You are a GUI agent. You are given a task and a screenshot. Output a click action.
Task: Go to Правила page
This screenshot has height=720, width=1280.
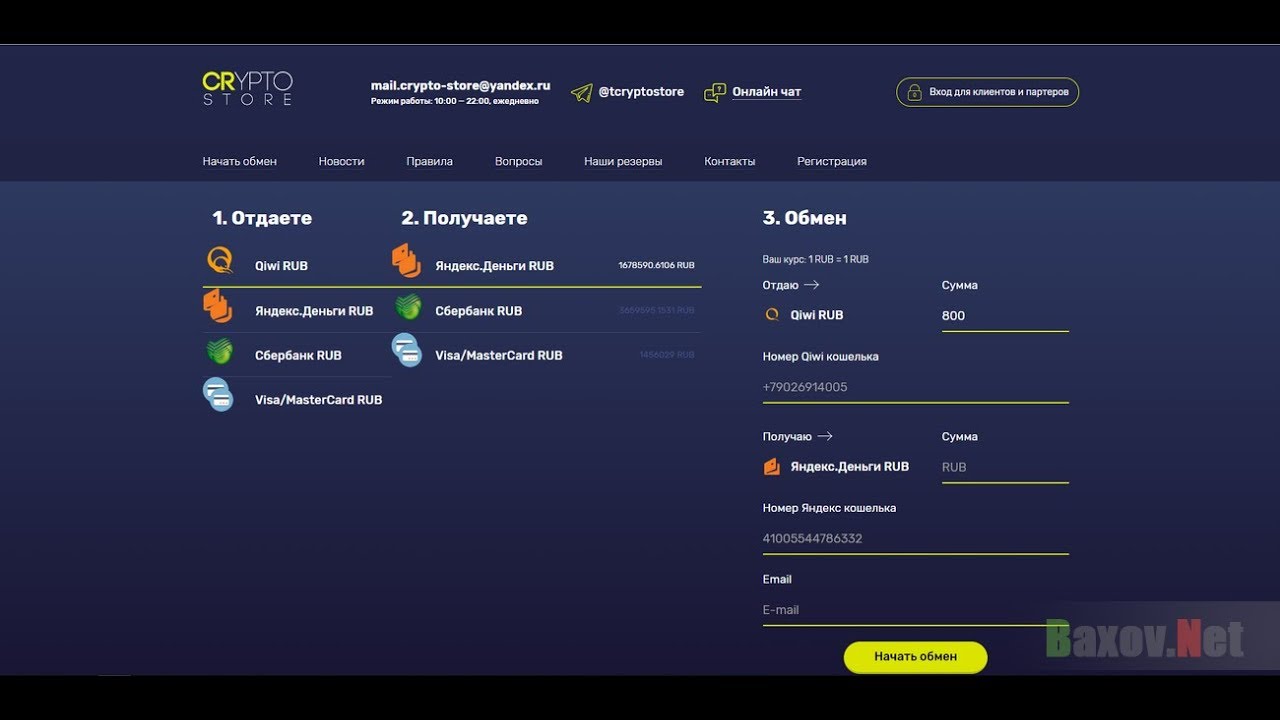pyautogui.click(x=430, y=161)
